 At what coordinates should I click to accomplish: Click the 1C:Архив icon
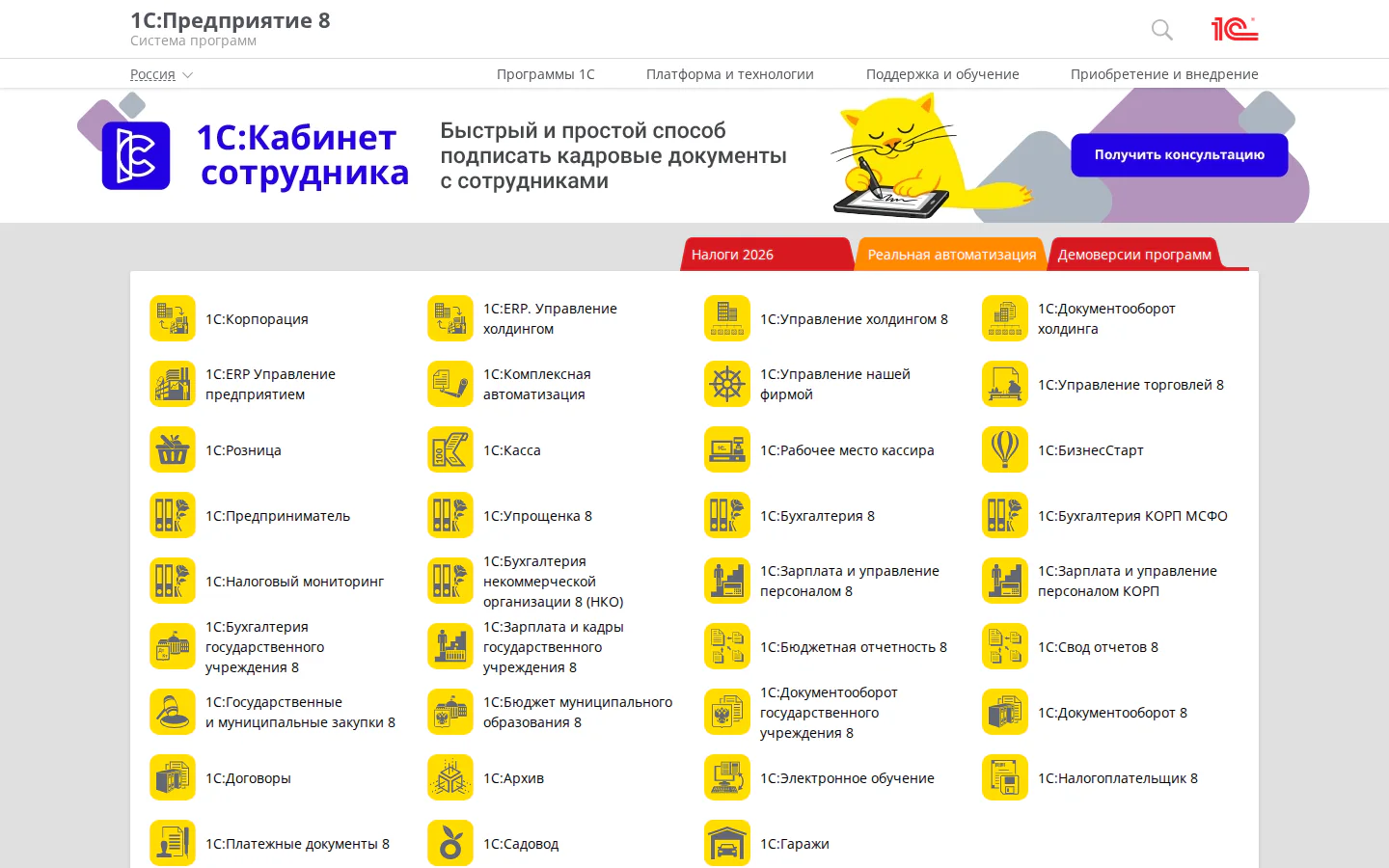[450, 777]
